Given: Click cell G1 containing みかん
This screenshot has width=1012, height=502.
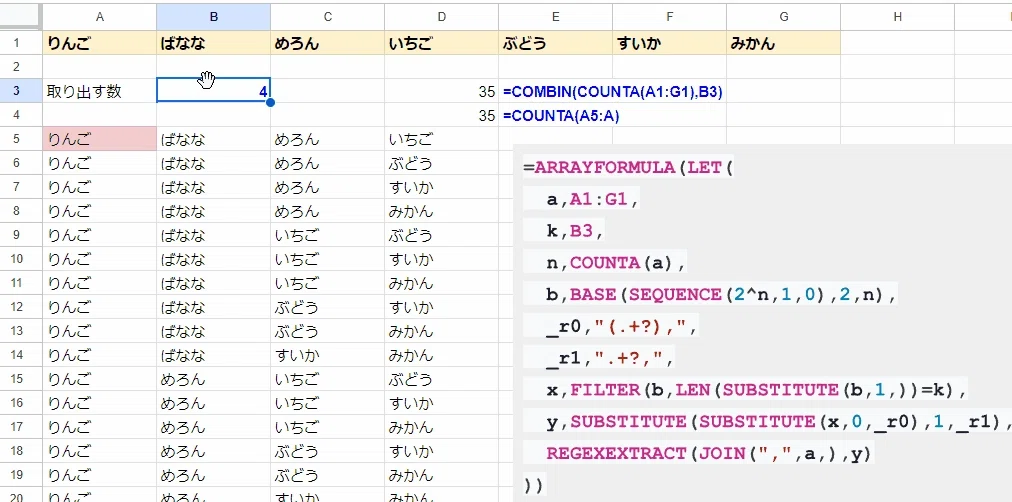Looking at the screenshot, I should coord(784,43).
